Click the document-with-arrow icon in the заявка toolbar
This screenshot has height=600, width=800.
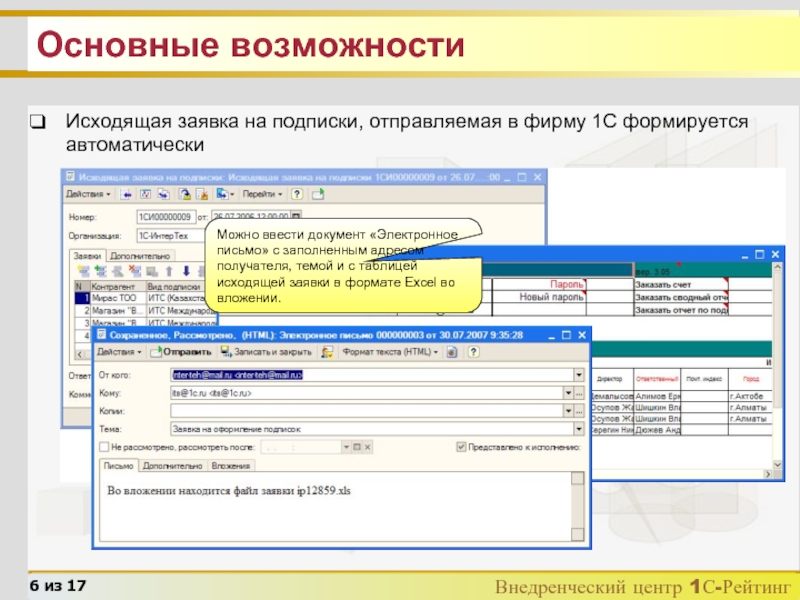pos(184,194)
